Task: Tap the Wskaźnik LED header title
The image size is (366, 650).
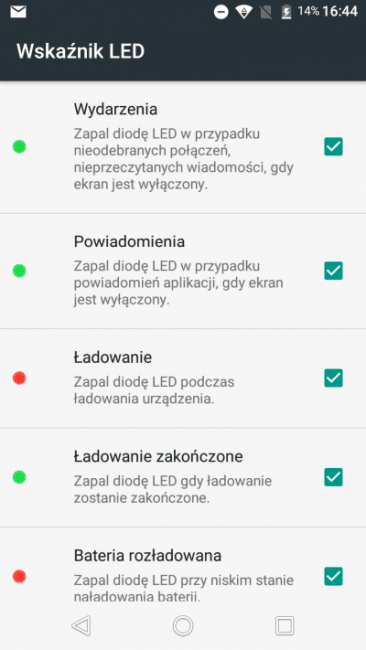Action: pos(80,51)
